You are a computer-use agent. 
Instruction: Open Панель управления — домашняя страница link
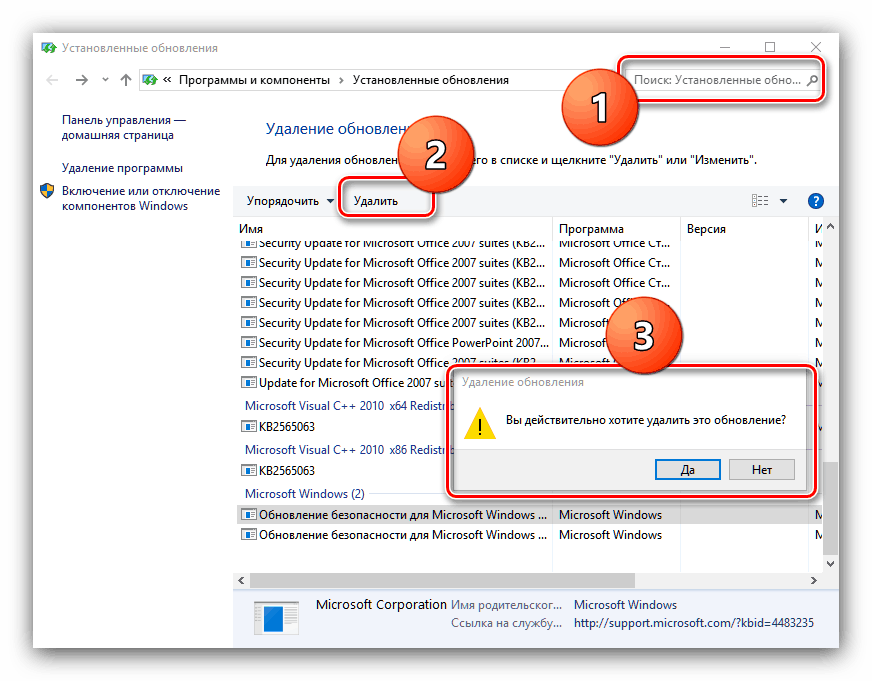pyautogui.click(x=123, y=127)
